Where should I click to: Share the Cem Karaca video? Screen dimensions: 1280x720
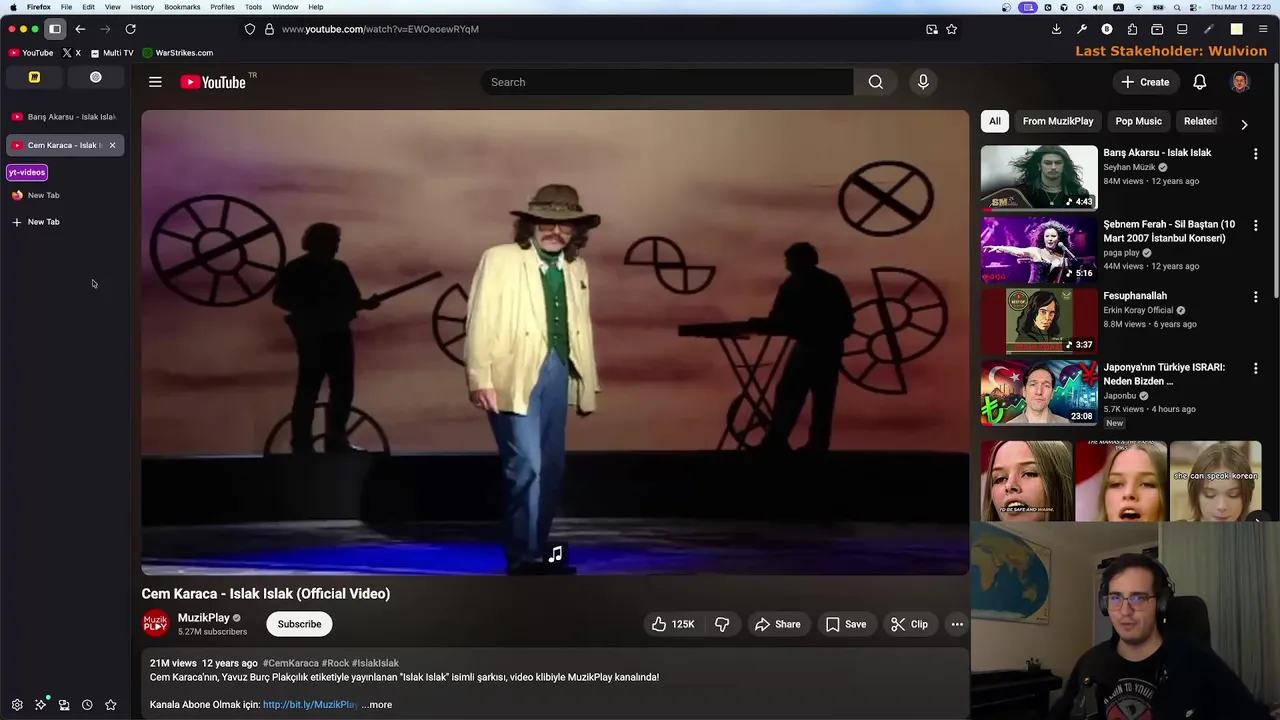tap(778, 624)
